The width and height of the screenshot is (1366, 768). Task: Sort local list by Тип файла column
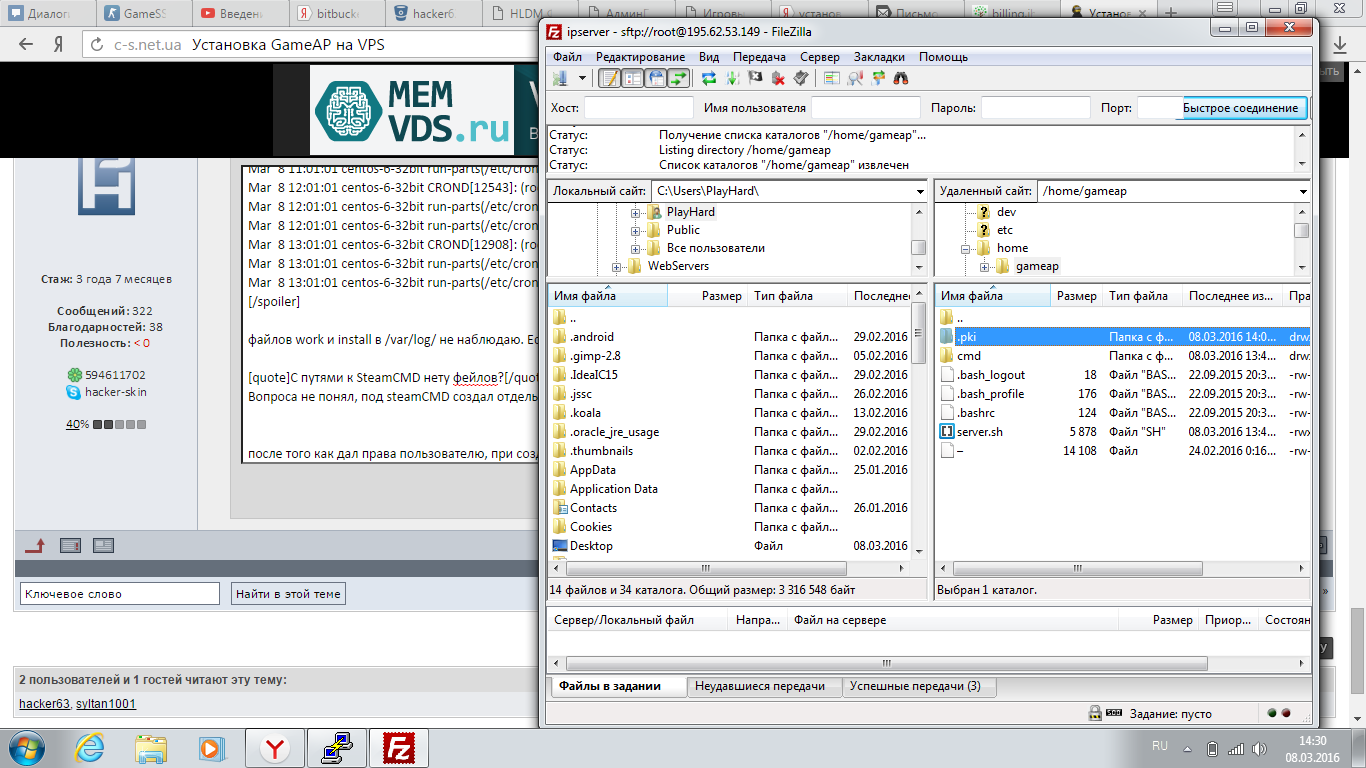coord(797,296)
